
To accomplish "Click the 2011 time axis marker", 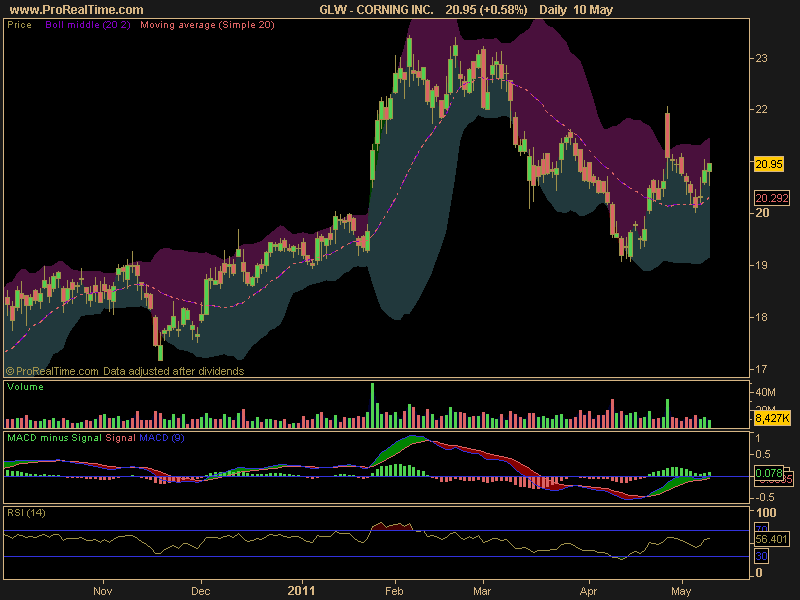I will click(301, 591).
